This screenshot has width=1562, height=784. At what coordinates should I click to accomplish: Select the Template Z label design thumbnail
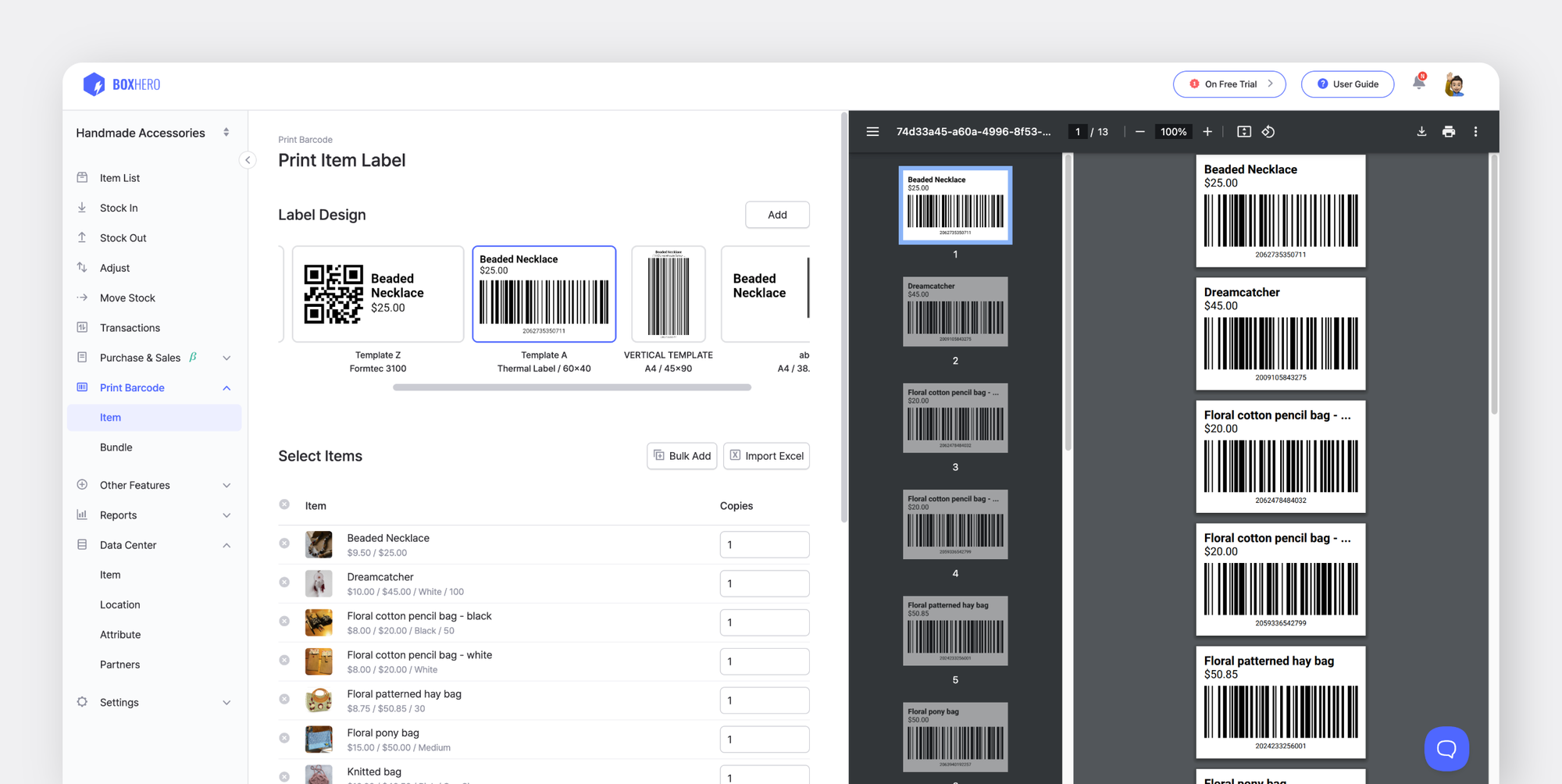(x=378, y=294)
